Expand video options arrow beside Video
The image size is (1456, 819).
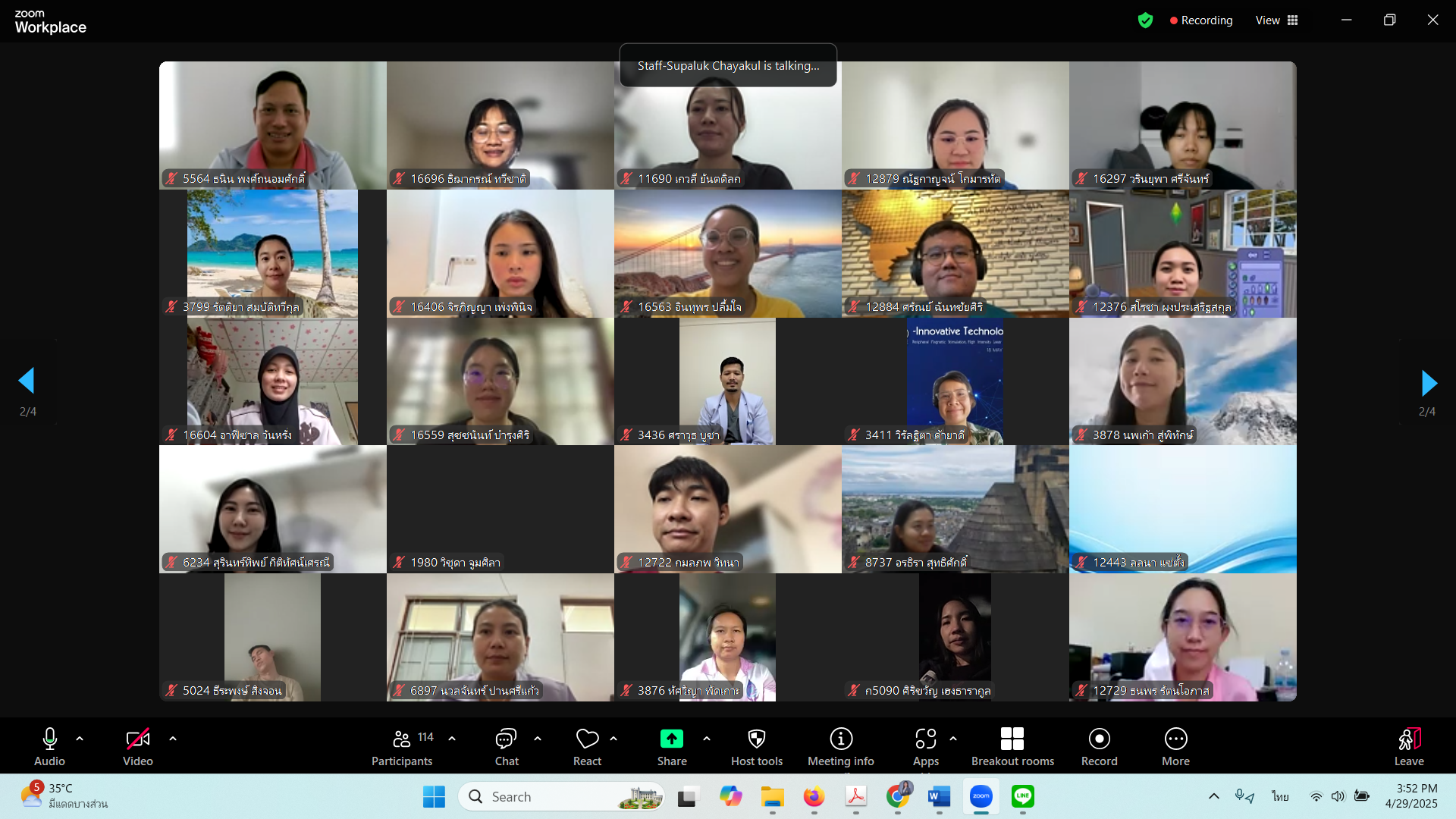[x=173, y=738]
